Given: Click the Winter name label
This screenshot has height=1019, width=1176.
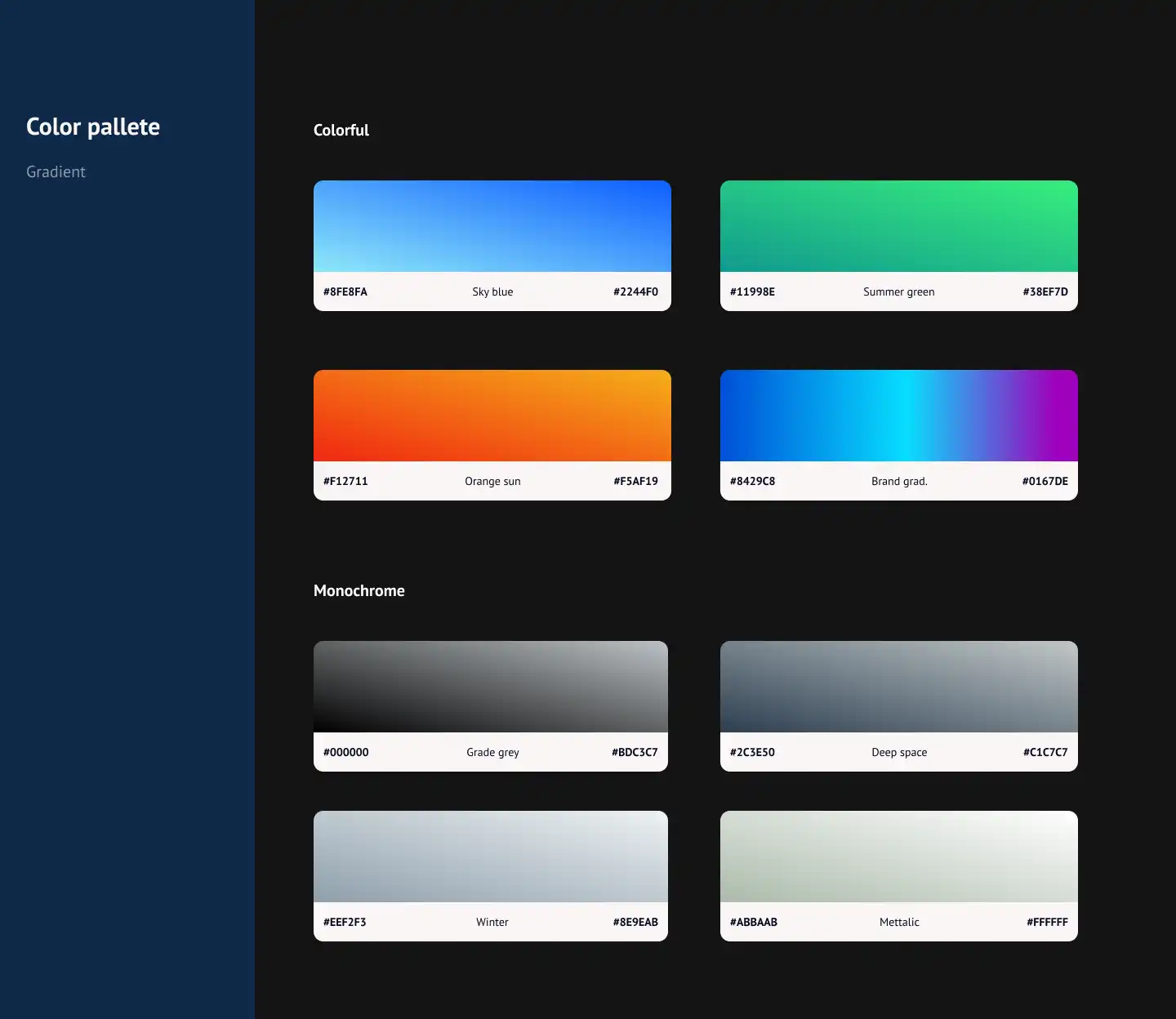Looking at the screenshot, I should pyautogui.click(x=492, y=922).
